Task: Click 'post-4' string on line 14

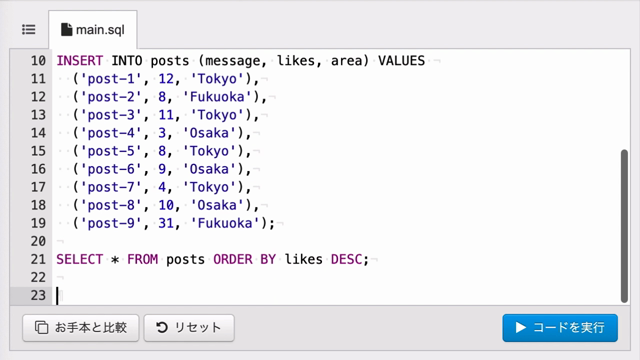Action: point(111,133)
